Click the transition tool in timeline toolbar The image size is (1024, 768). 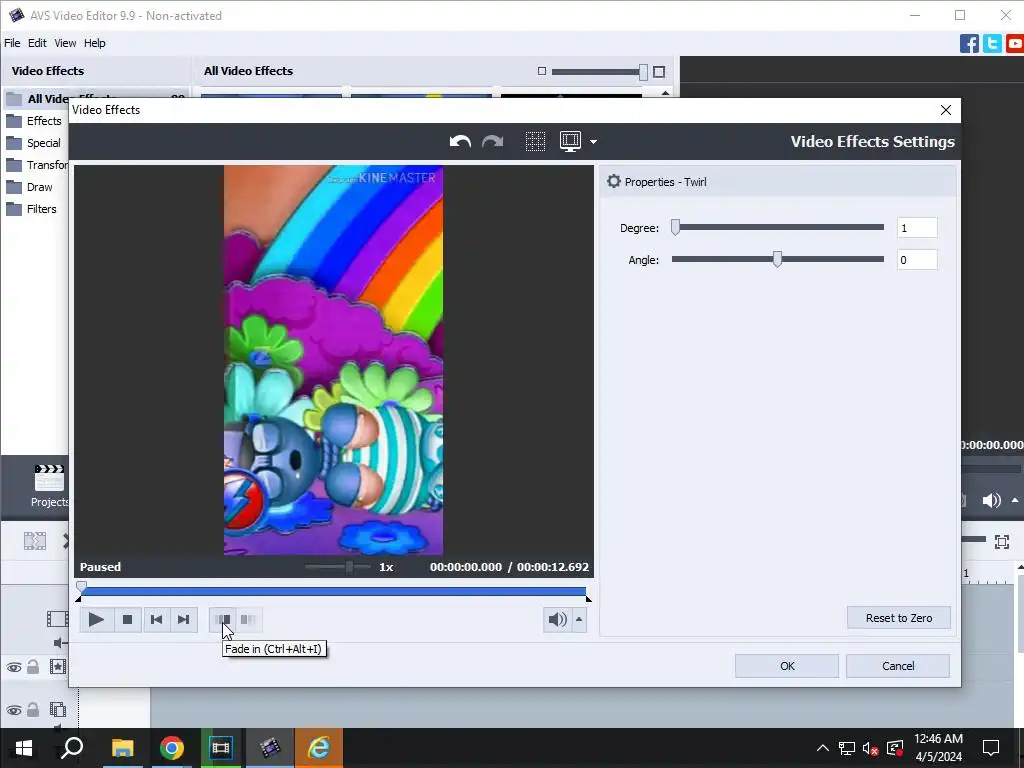[35, 541]
